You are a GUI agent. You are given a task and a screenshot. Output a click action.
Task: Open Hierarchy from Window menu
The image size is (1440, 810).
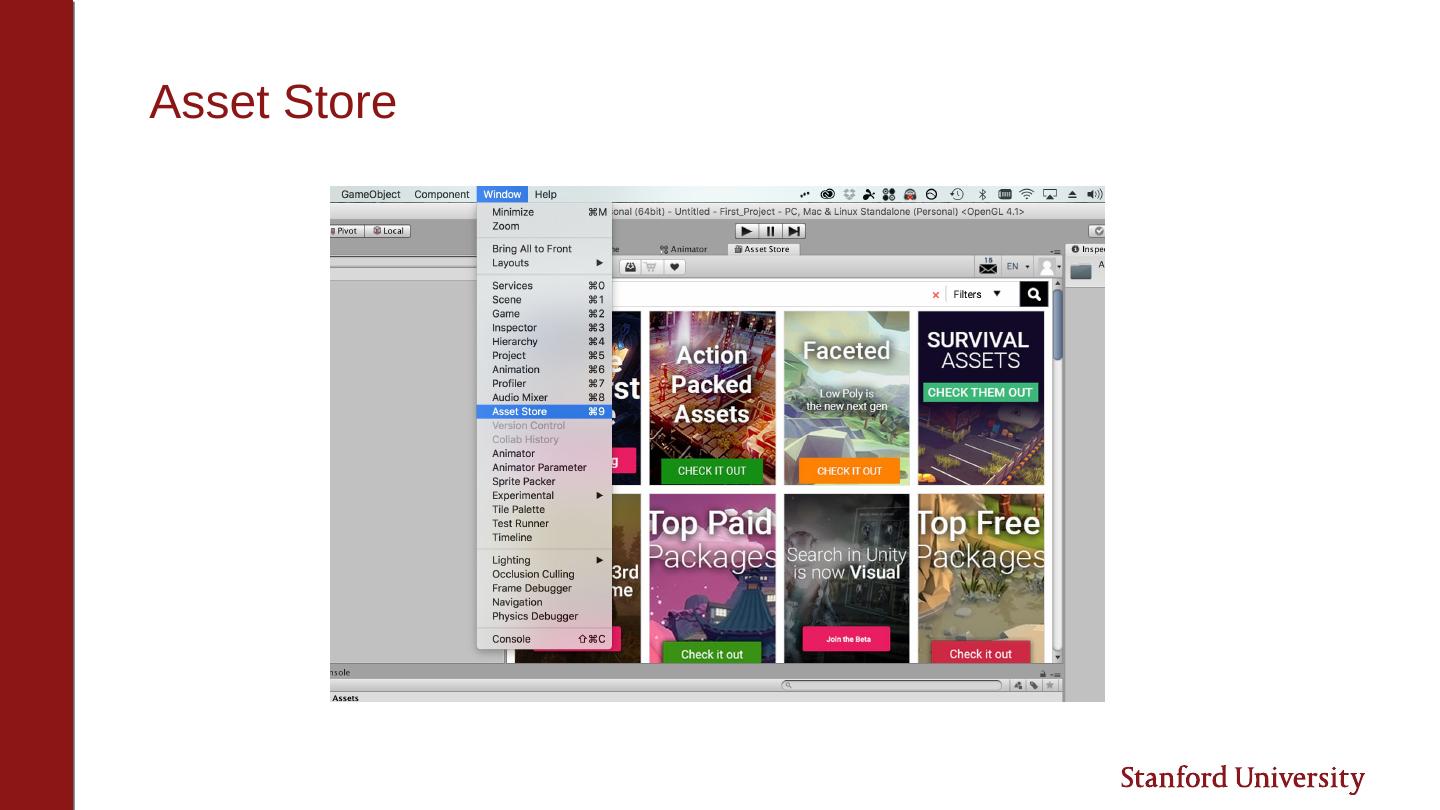click(544, 342)
